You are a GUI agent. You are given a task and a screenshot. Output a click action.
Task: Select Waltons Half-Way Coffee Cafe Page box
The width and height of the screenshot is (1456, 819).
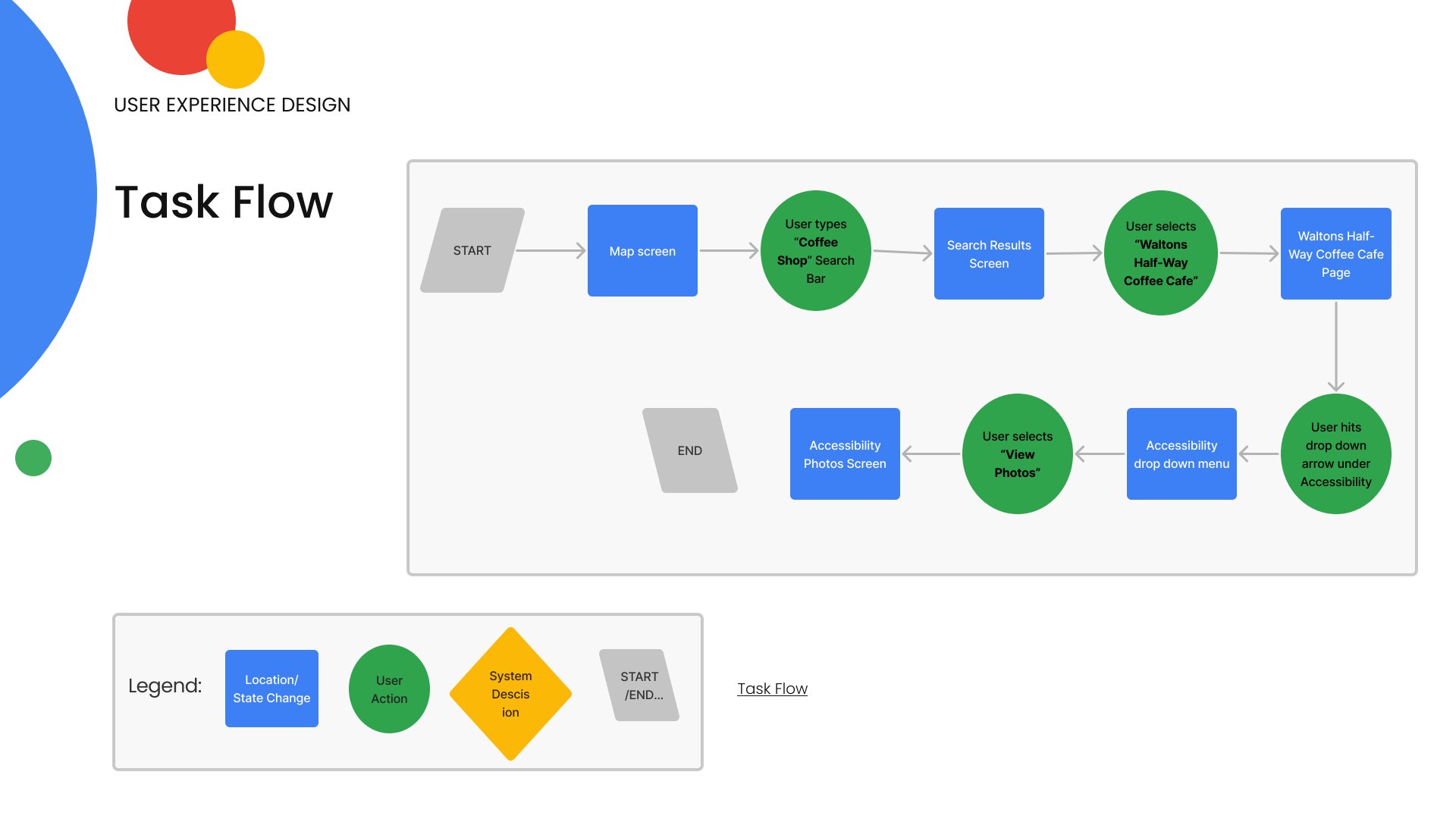[x=1335, y=253]
